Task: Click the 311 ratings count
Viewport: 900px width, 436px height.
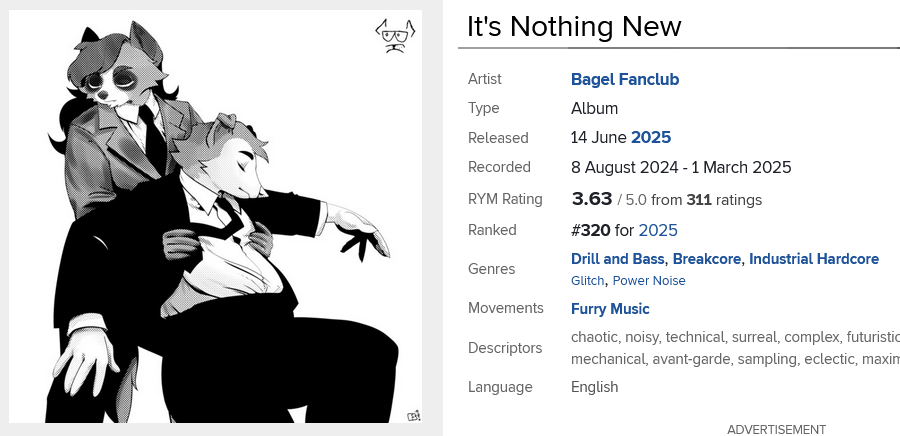Action: coord(699,200)
